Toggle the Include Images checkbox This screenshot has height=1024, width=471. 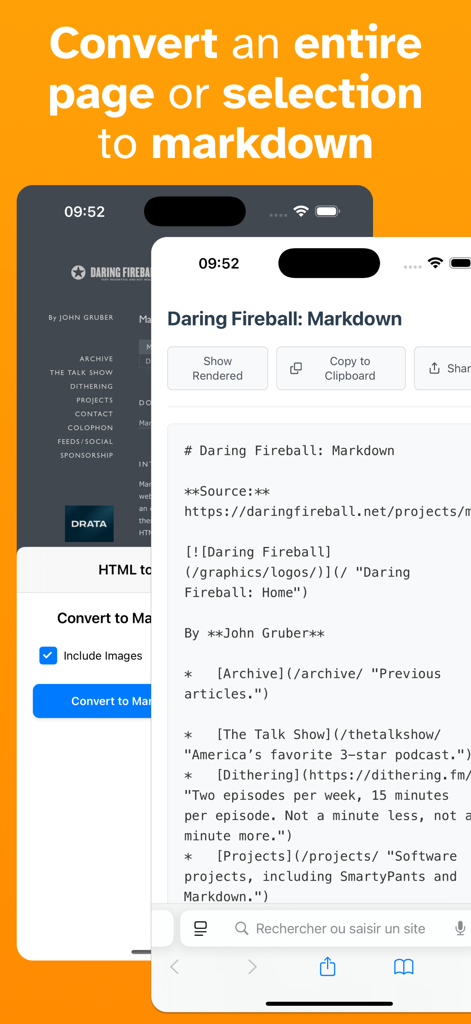(48, 656)
